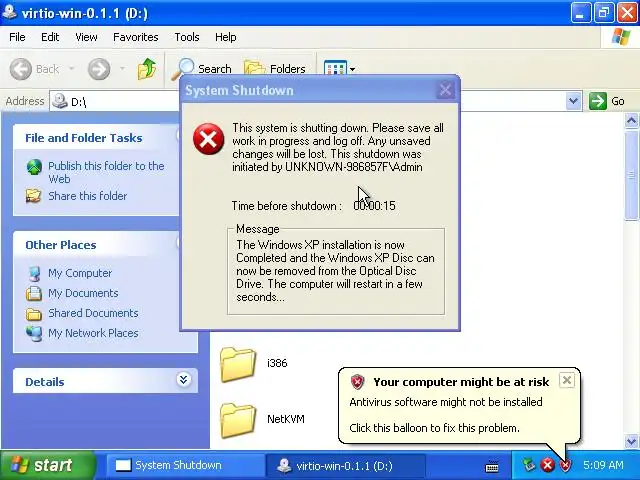
Task: Click the red error icon in shutdown dialog
Action: [209, 139]
